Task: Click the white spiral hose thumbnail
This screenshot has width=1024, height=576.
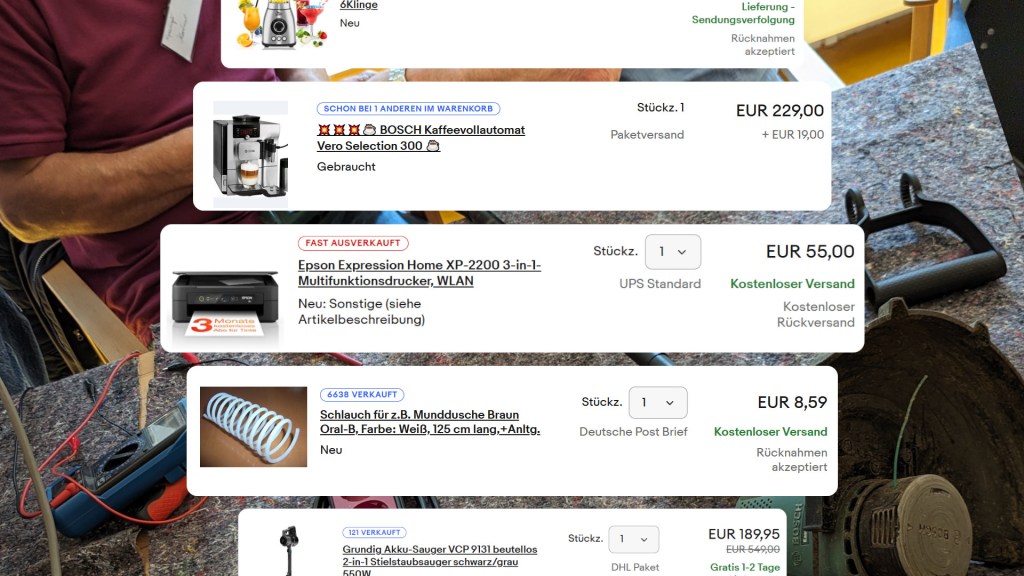Action: pos(253,426)
